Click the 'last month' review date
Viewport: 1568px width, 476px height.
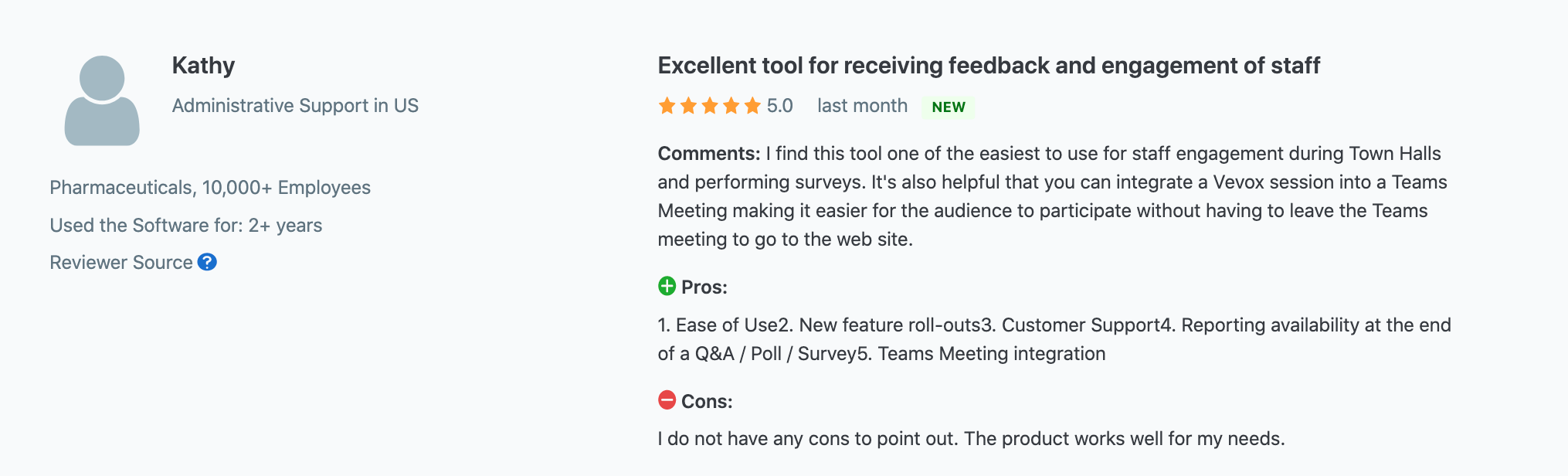(862, 106)
